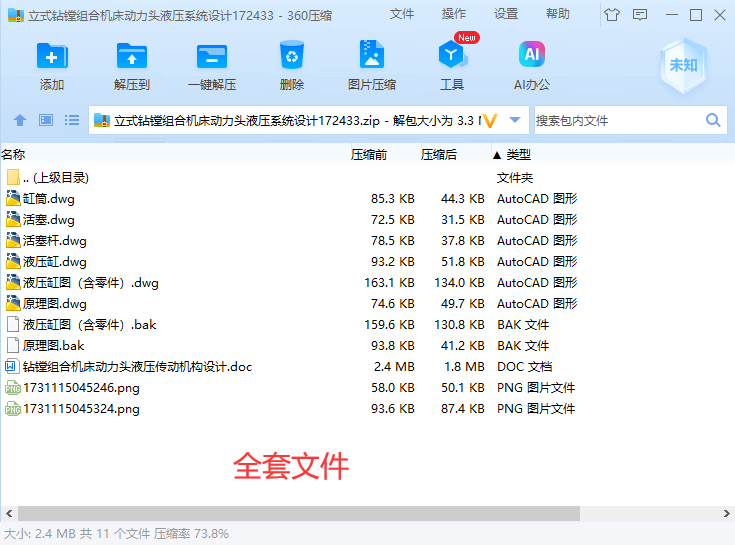Switch to list view icon
Viewport: 735px width, 545px height.
click(72, 120)
